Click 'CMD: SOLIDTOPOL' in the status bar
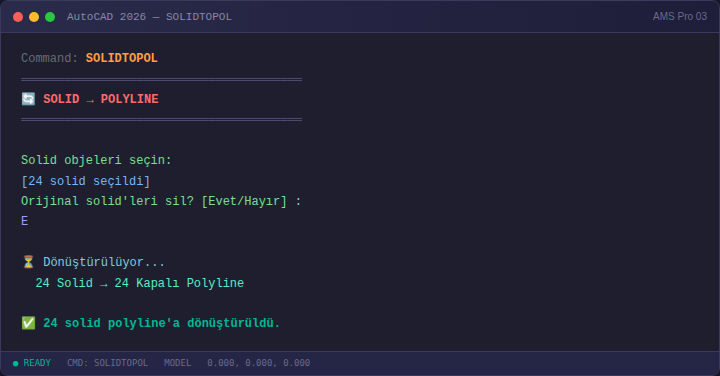 pyautogui.click(x=107, y=363)
